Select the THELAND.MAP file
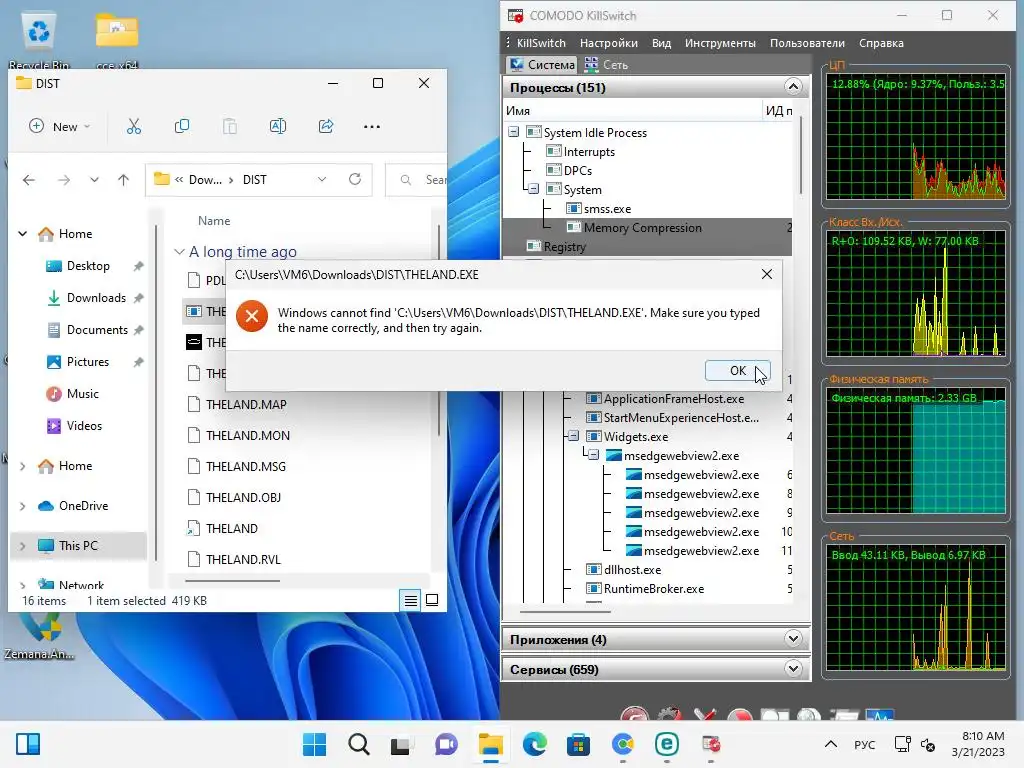This screenshot has height=768, width=1024. coord(246,404)
